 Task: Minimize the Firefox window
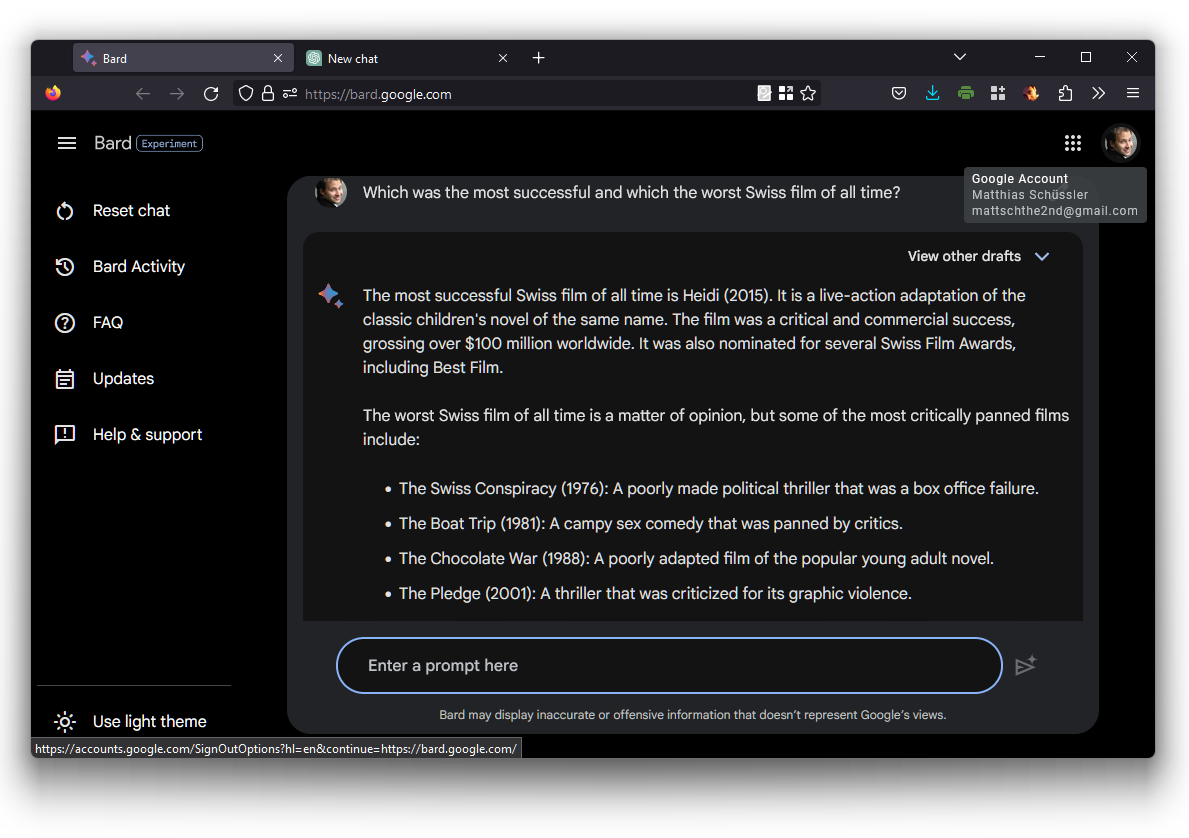click(x=1040, y=58)
